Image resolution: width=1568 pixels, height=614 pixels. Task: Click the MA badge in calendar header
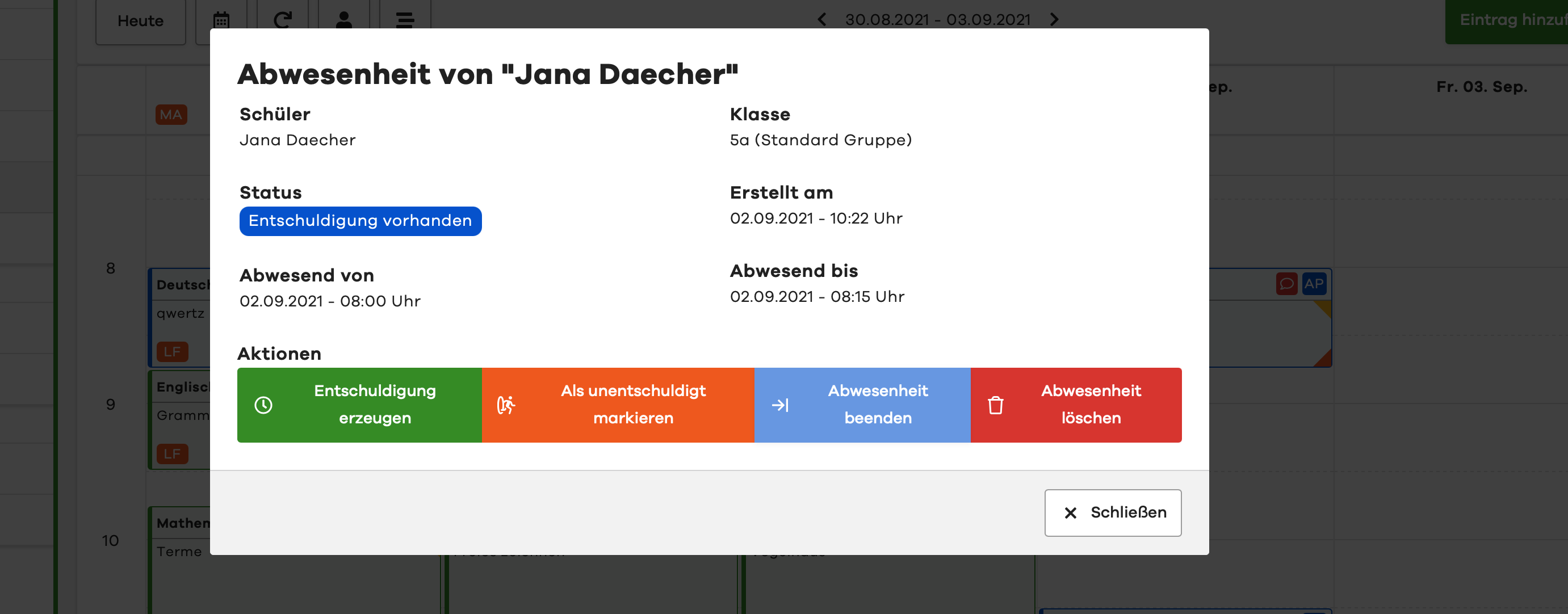[171, 115]
